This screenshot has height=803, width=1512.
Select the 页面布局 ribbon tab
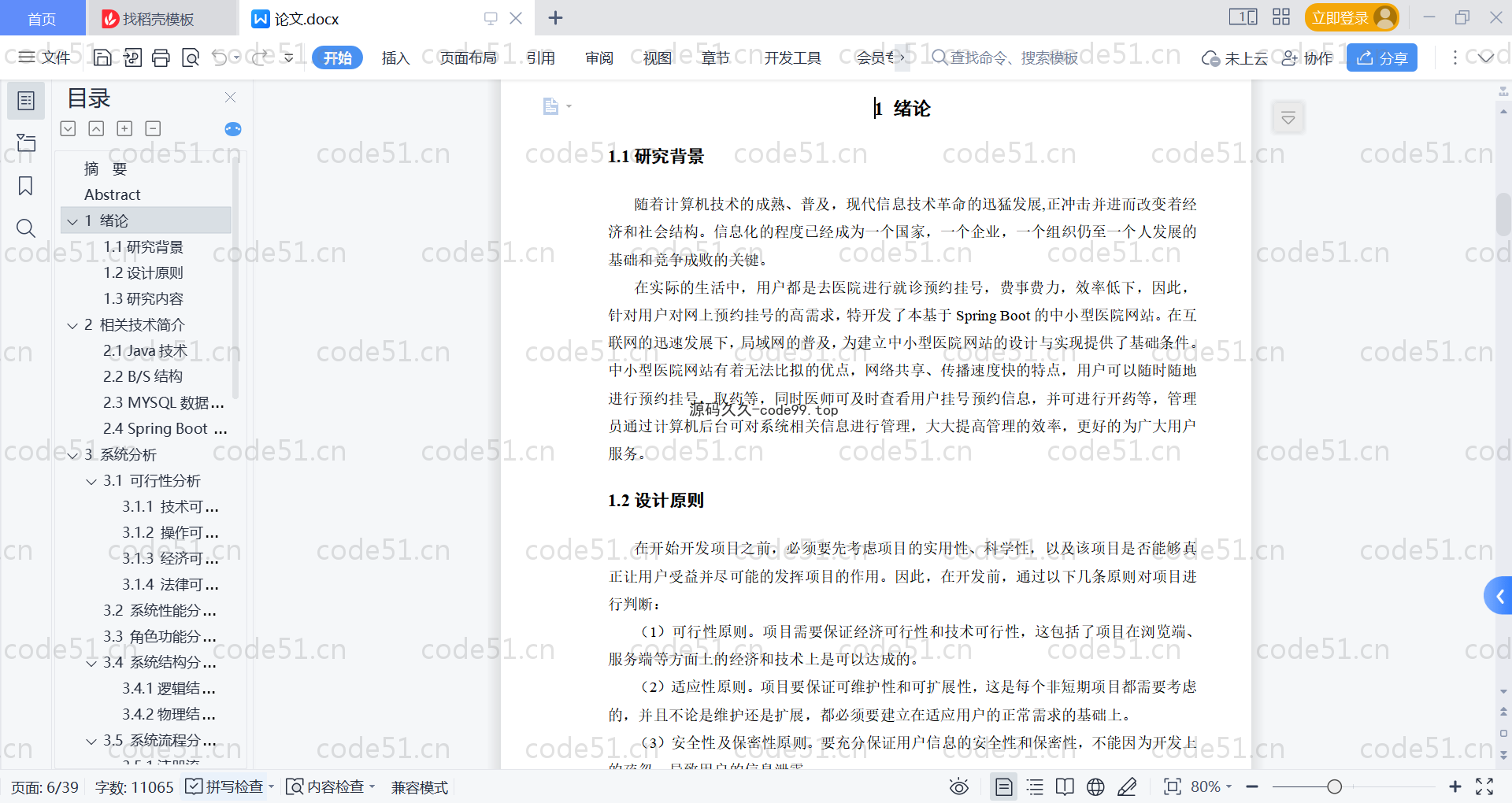click(x=468, y=57)
